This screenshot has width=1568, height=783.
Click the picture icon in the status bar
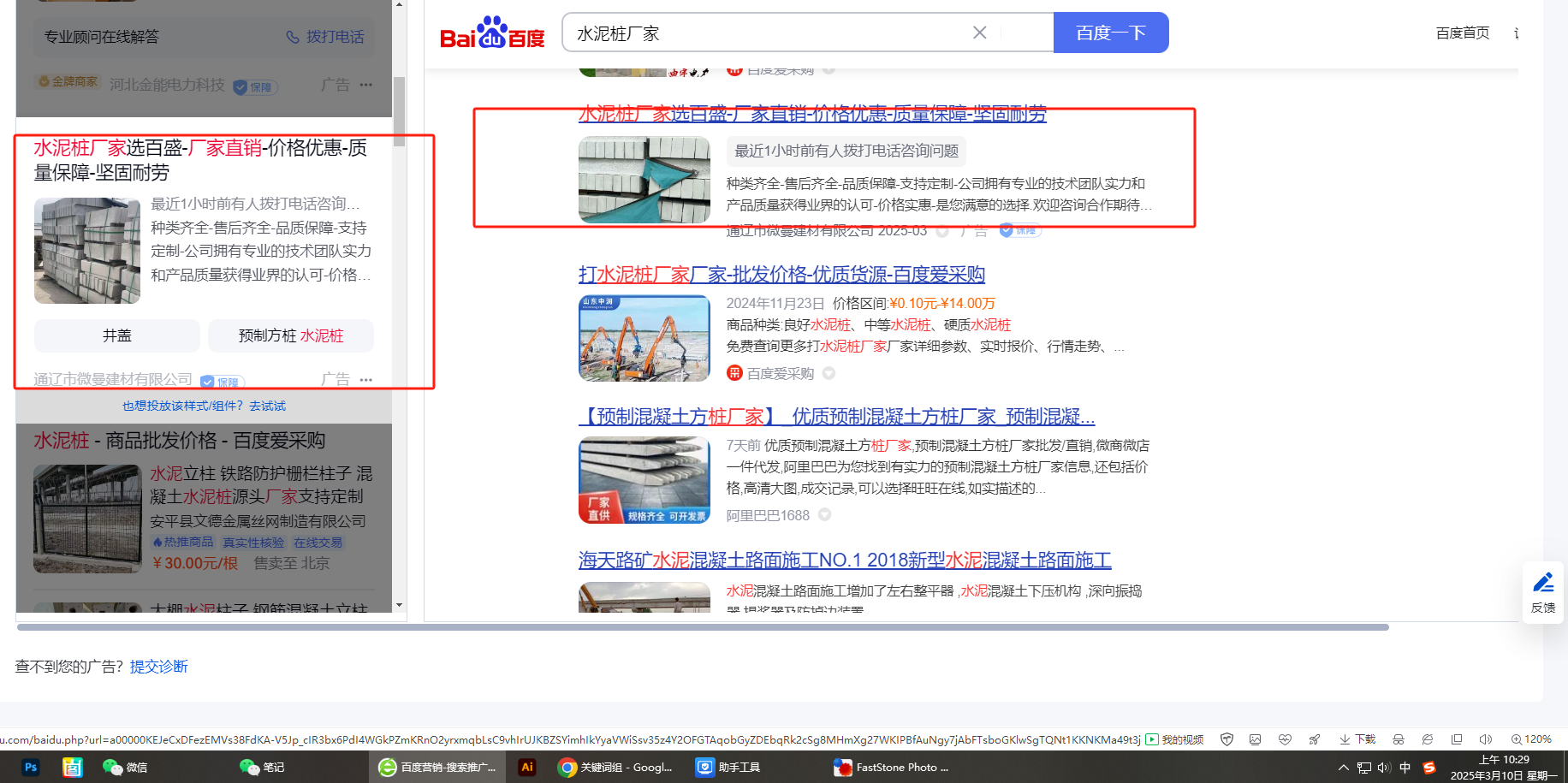point(1256,739)
